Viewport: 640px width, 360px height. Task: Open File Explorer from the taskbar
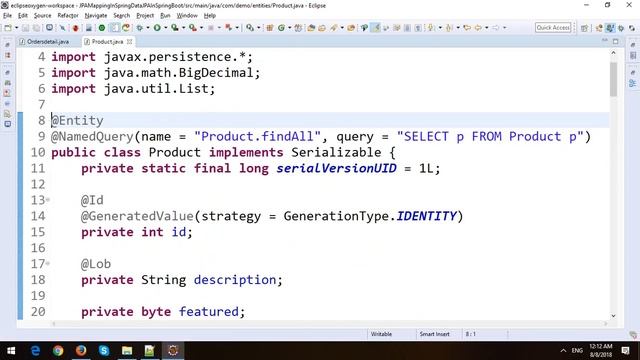click(x=127, y=351)
